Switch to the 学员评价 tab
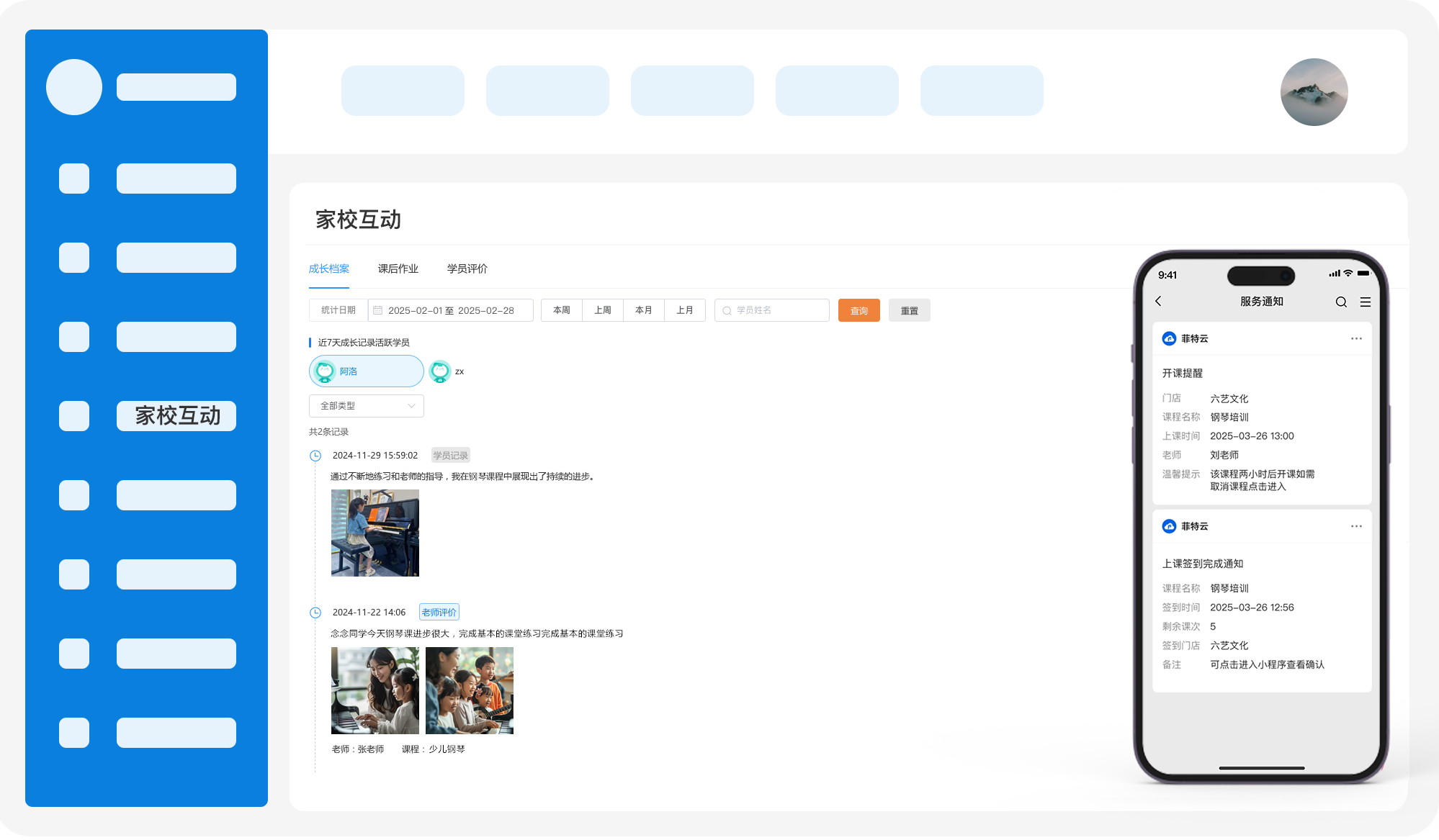Image resolution: width=1439 pixels, height=840 pixels. click(x=467, y=268)
